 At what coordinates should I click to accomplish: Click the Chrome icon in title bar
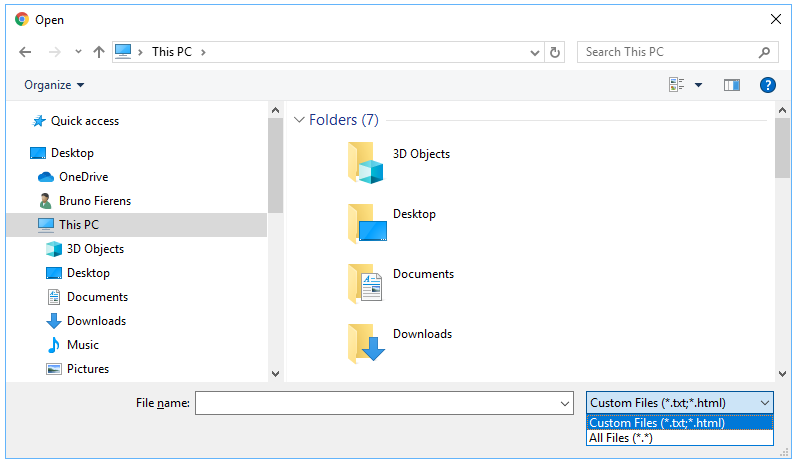tap(22, 19)
